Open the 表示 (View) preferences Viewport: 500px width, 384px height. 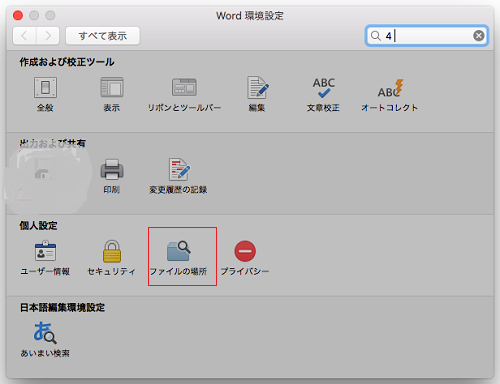coord(112,94)
